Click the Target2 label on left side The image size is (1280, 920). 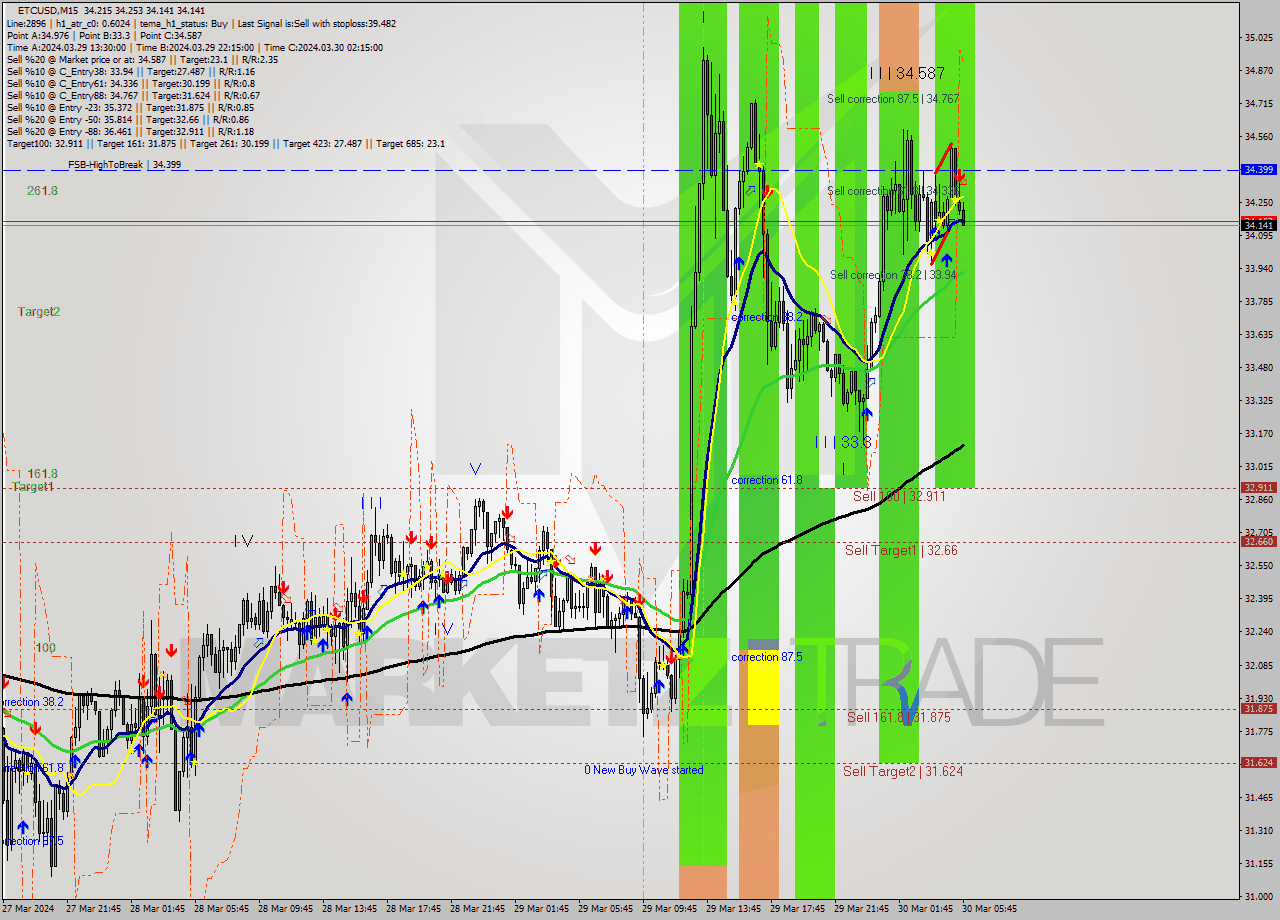coord(39,311)
